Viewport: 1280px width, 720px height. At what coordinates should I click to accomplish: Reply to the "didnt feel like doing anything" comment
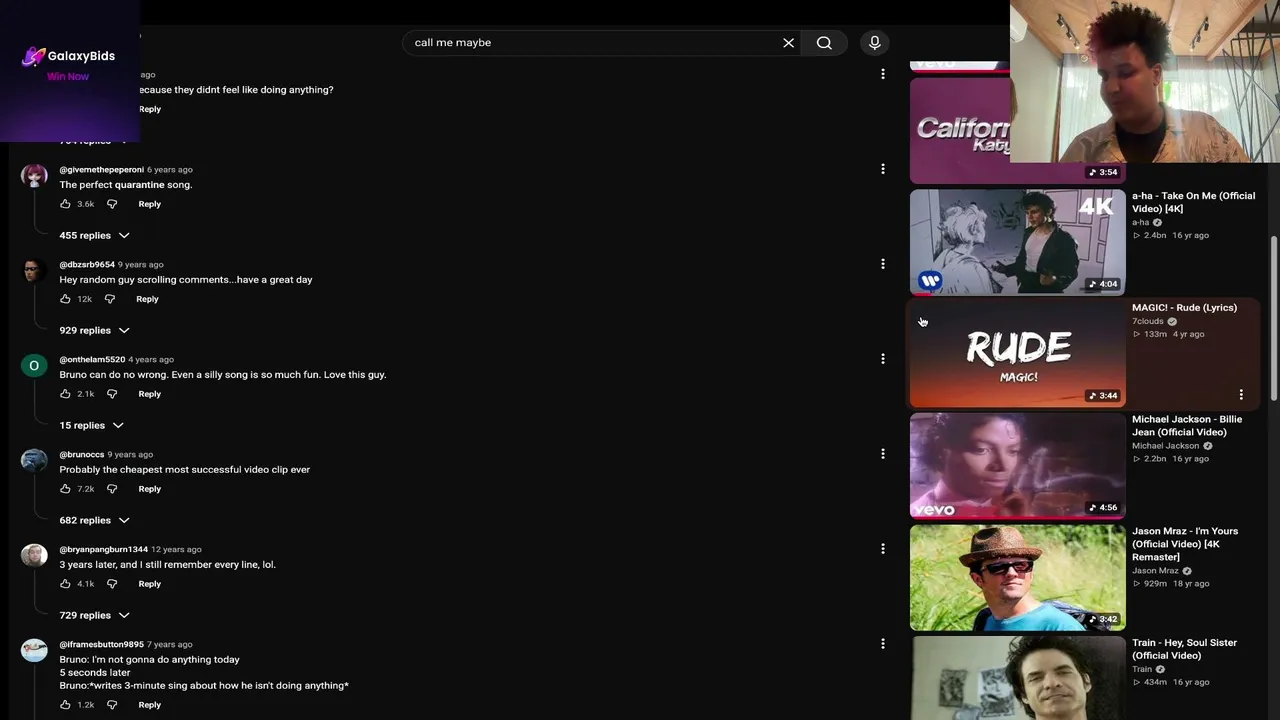(x=150, y=109)
